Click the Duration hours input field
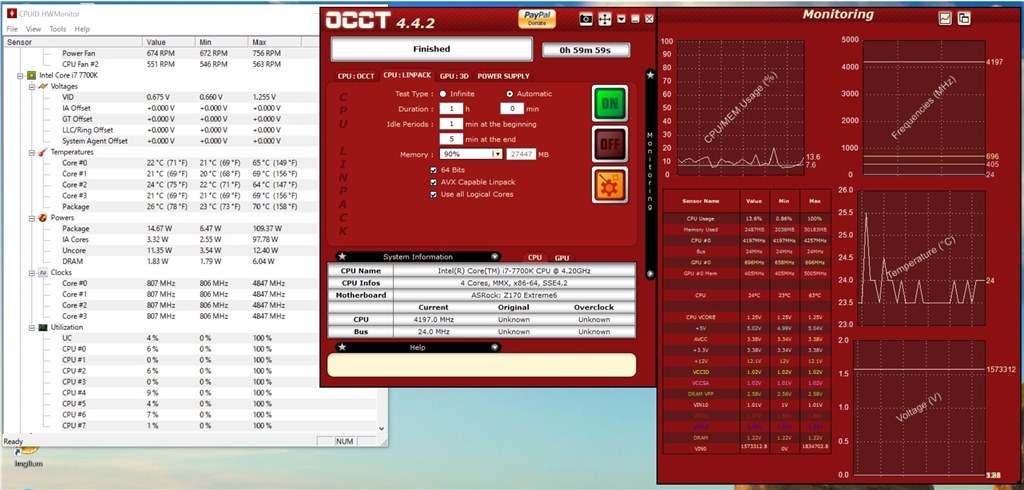Screen dimensions: 1024x490 tap(451, 108)
